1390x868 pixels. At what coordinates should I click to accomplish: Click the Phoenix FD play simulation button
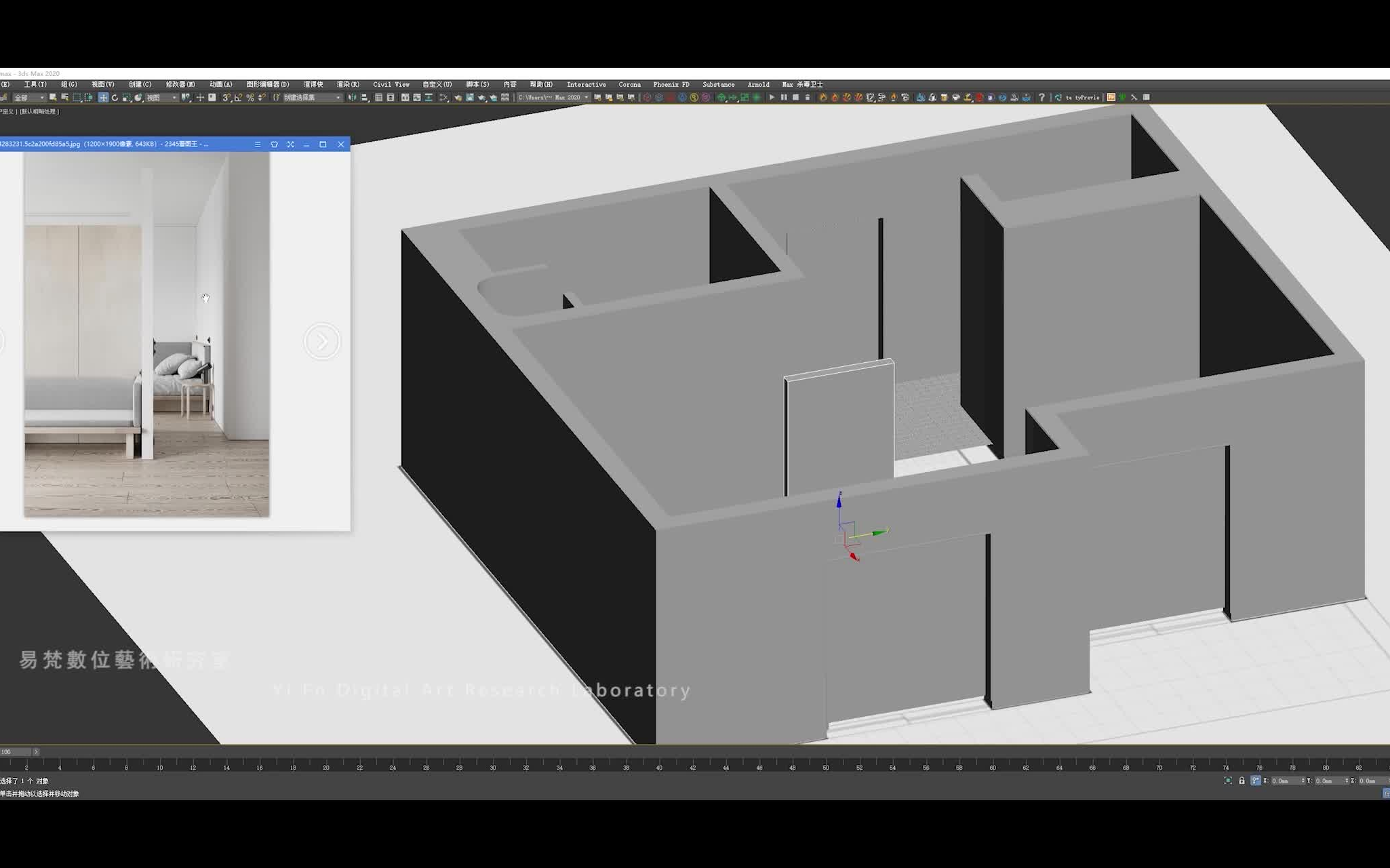pyautogui.click(x=772, y=98)
